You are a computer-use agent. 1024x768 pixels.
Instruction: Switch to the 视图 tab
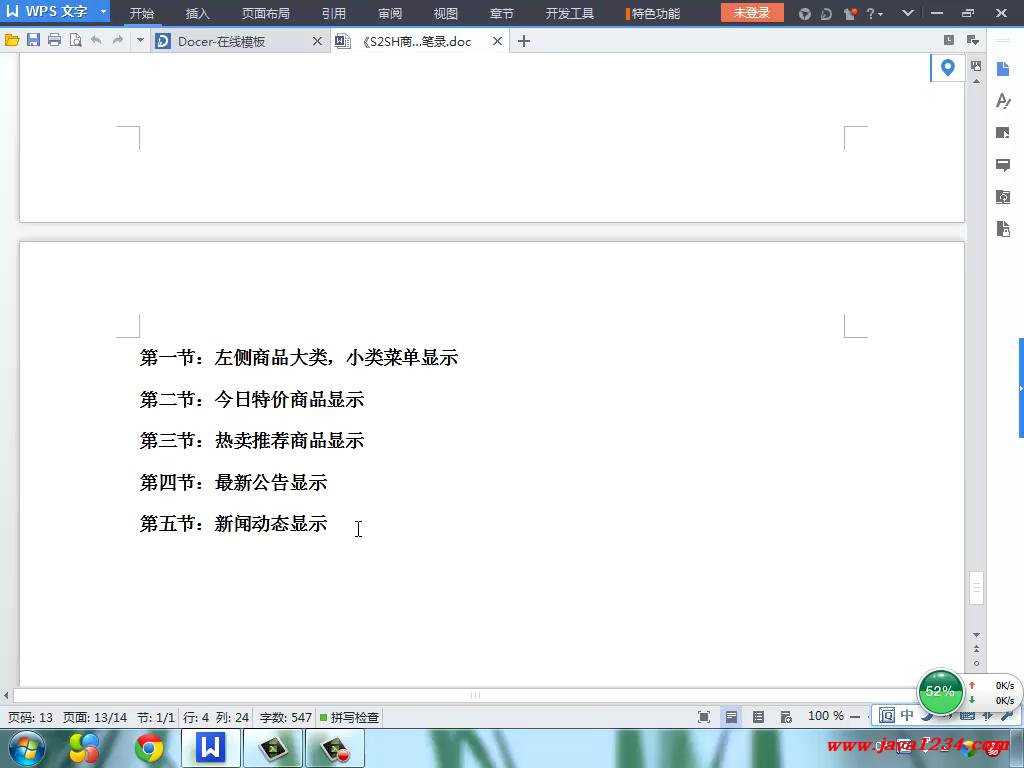click(x=445, y=13)
